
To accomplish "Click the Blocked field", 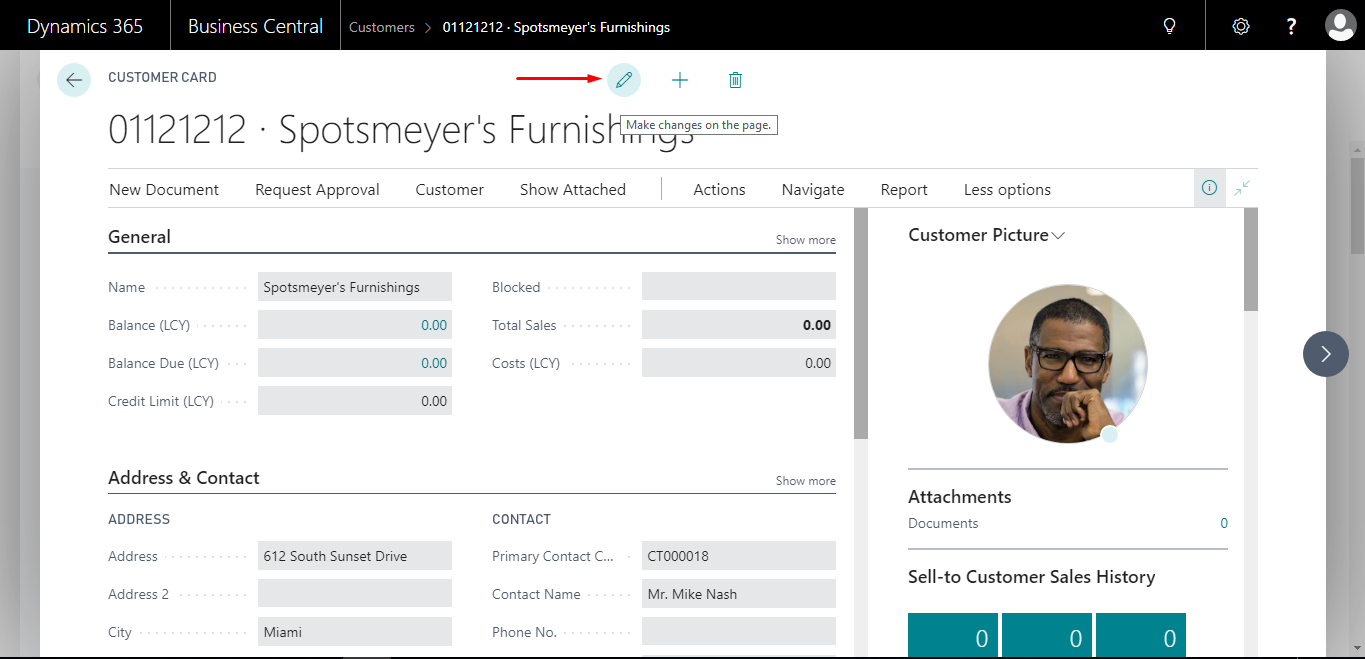I will coord(739,287).
